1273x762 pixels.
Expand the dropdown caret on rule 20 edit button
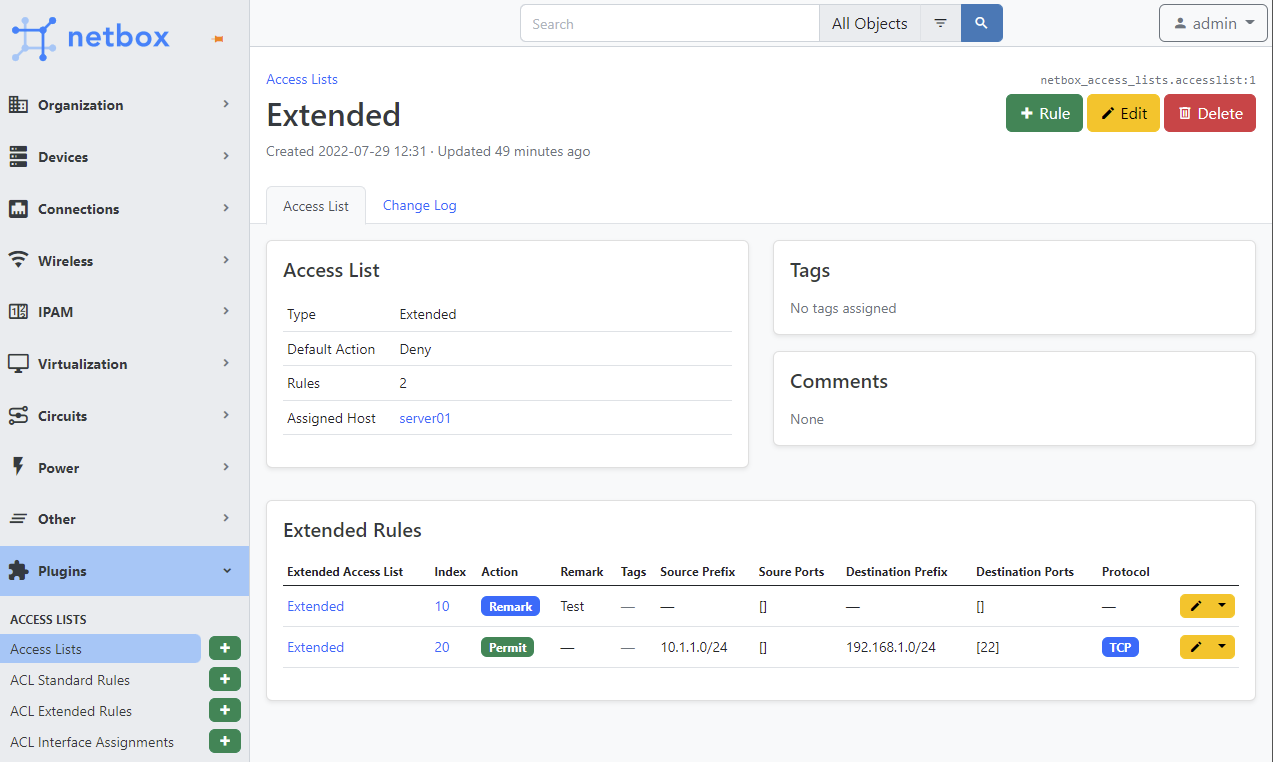click(x=1222, y=647)
